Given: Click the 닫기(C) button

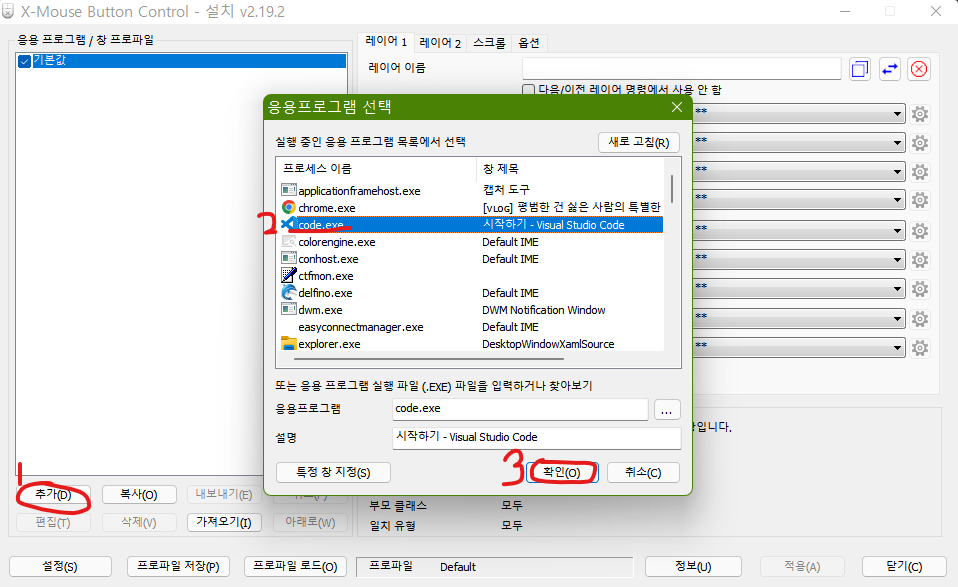Looking at the screenshot, I should (904, 567).
